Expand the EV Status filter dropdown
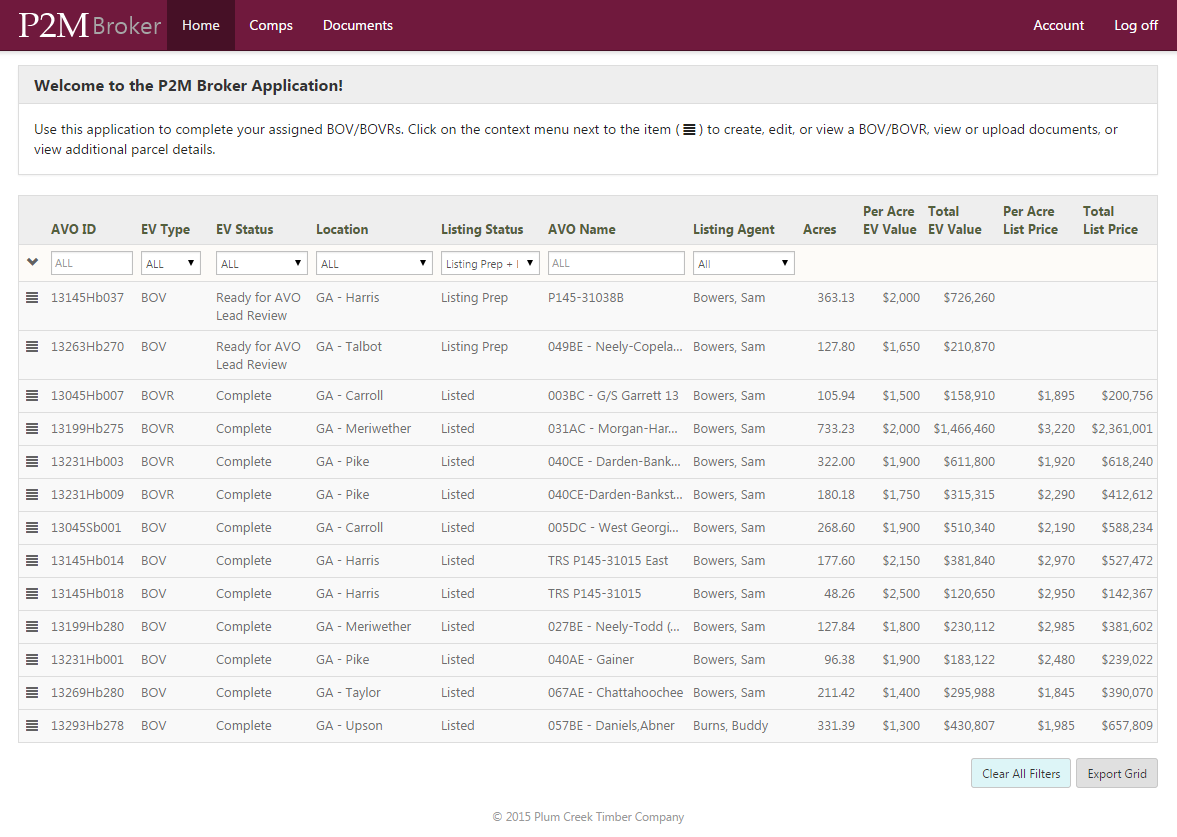This screenshot has width=1177, height=837. pyautogui.click(x=261, y=264)
